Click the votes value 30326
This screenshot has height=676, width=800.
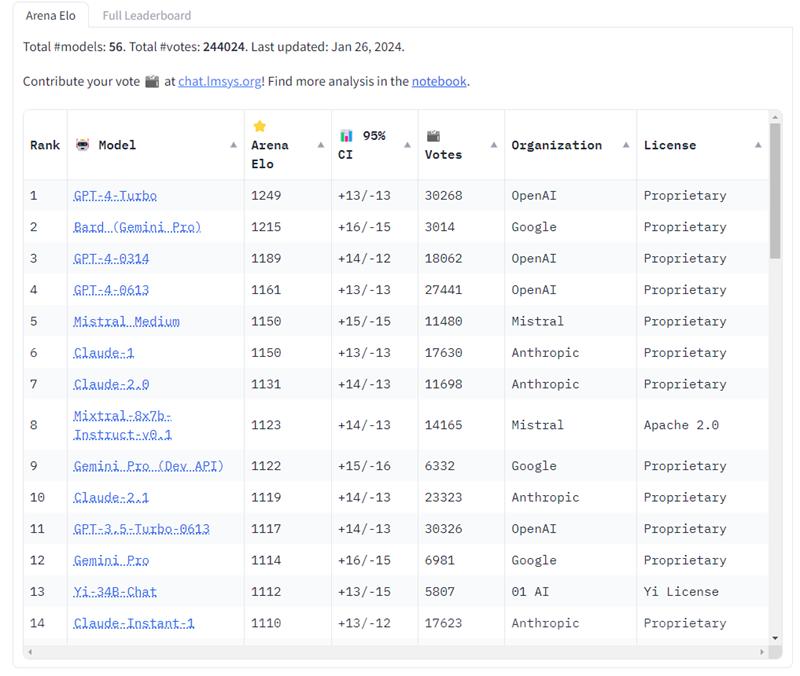(443, 529)
